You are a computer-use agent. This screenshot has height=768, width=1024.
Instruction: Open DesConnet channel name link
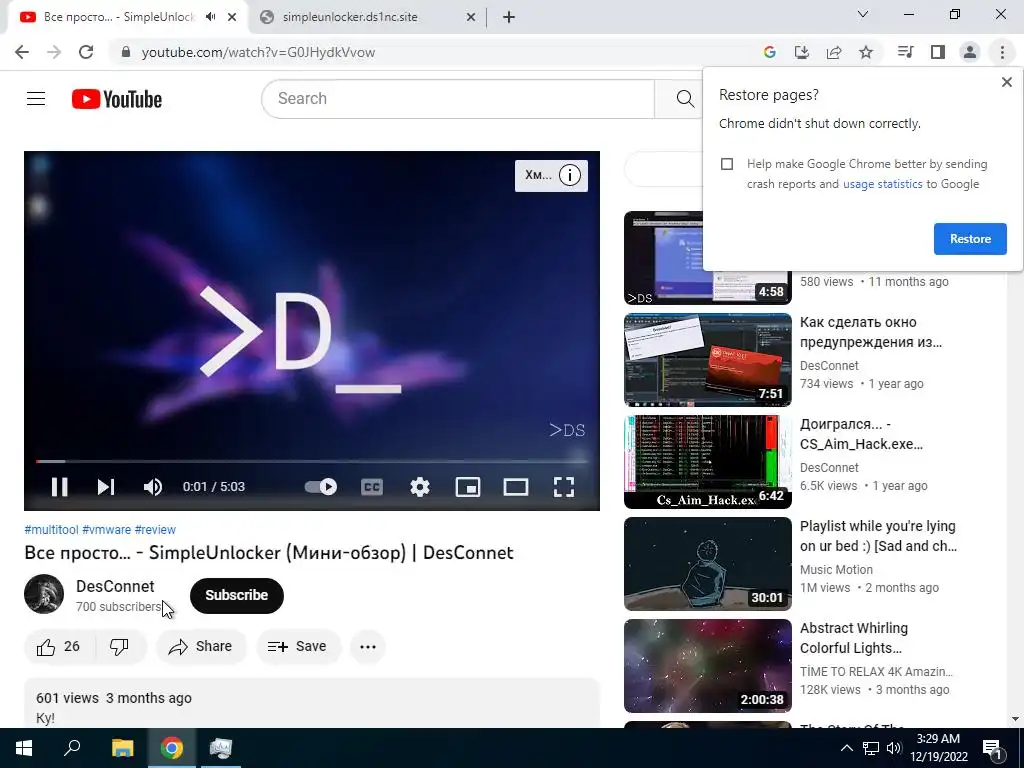(x=115, y=586)
